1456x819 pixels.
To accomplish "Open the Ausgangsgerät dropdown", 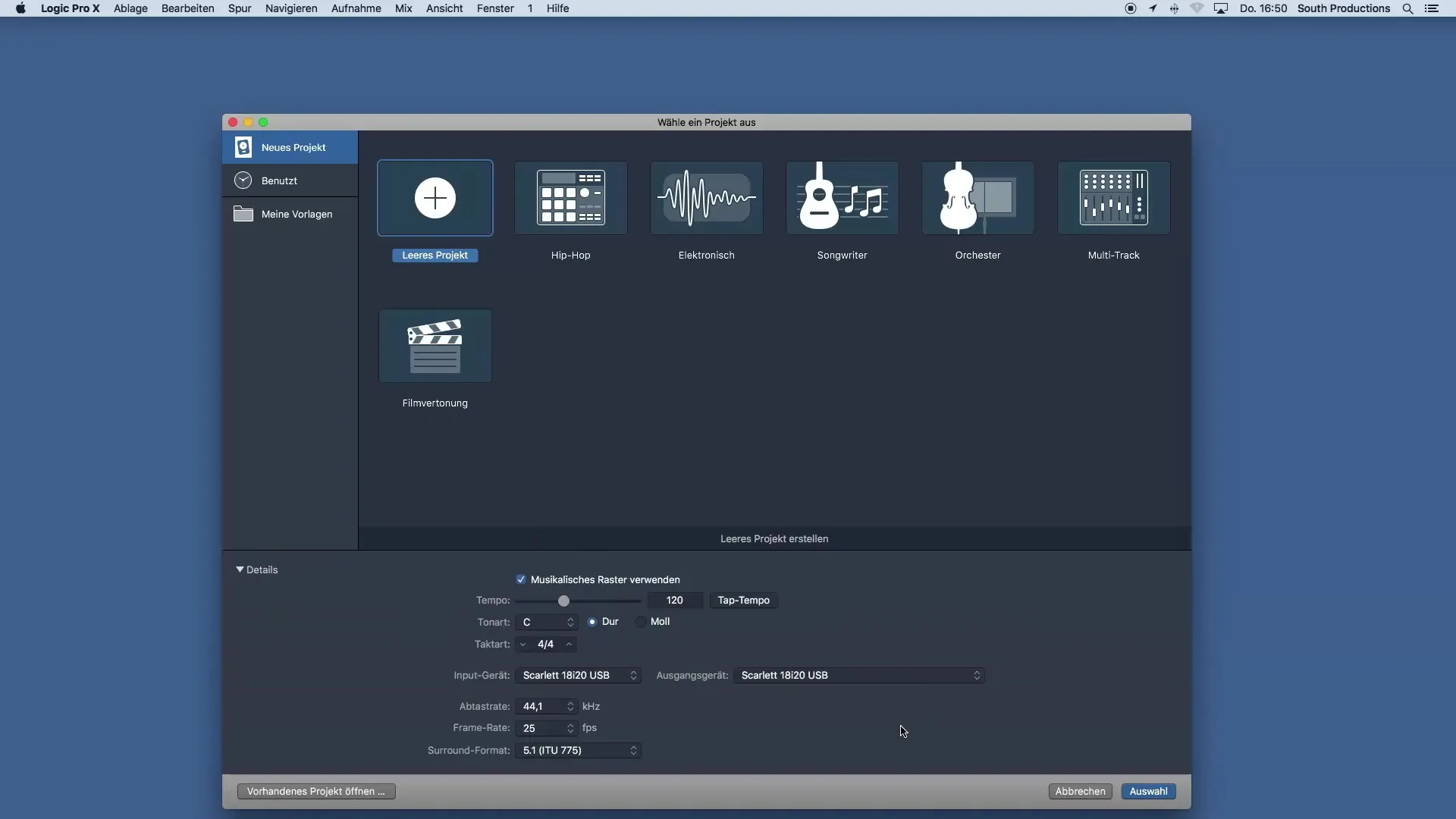I will pyautogui.click(x=858, y=675).
